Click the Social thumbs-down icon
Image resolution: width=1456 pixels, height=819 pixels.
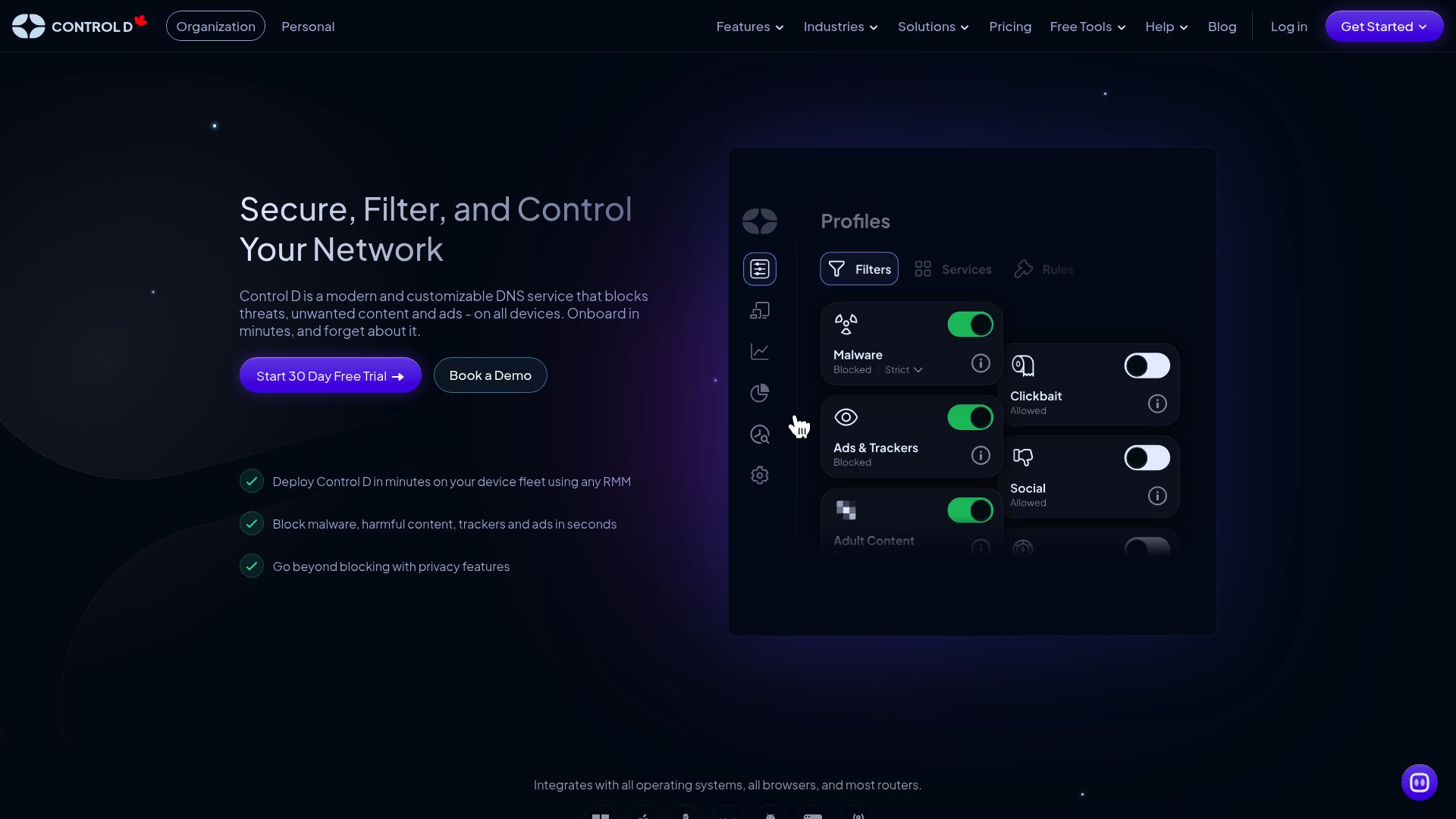coord(1023,457)
